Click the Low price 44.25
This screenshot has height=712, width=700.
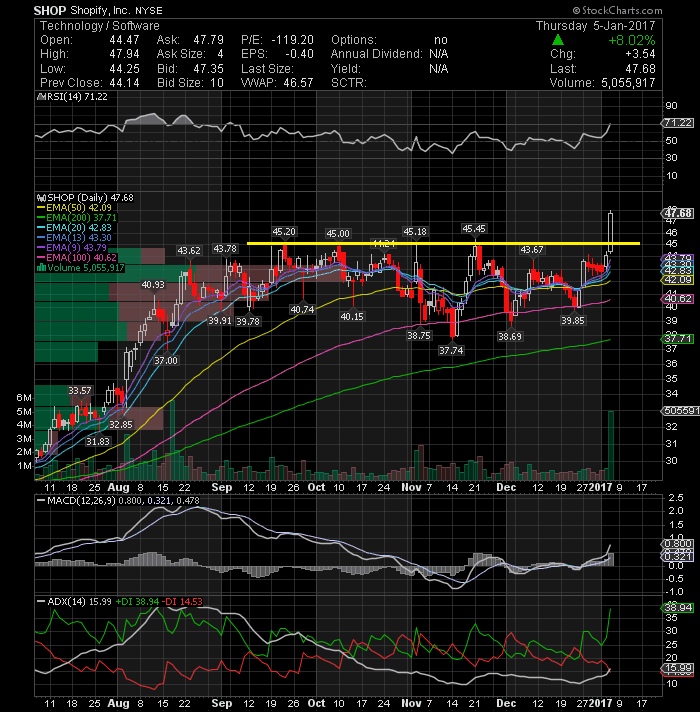coord(124,69)
